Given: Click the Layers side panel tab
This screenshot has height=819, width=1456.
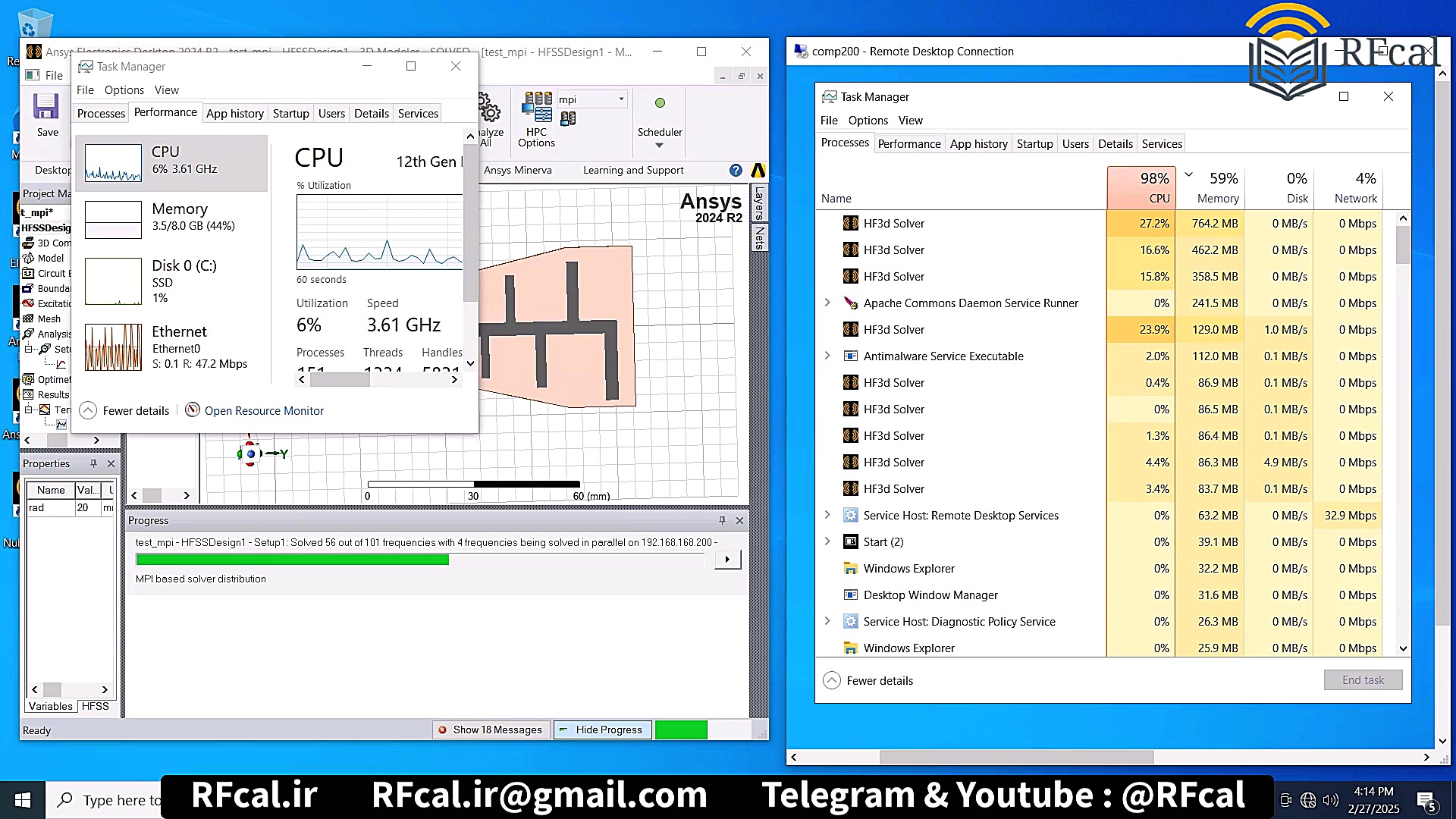Looking at the screenshot, I should pyautogui.click(x=758, y=202).
